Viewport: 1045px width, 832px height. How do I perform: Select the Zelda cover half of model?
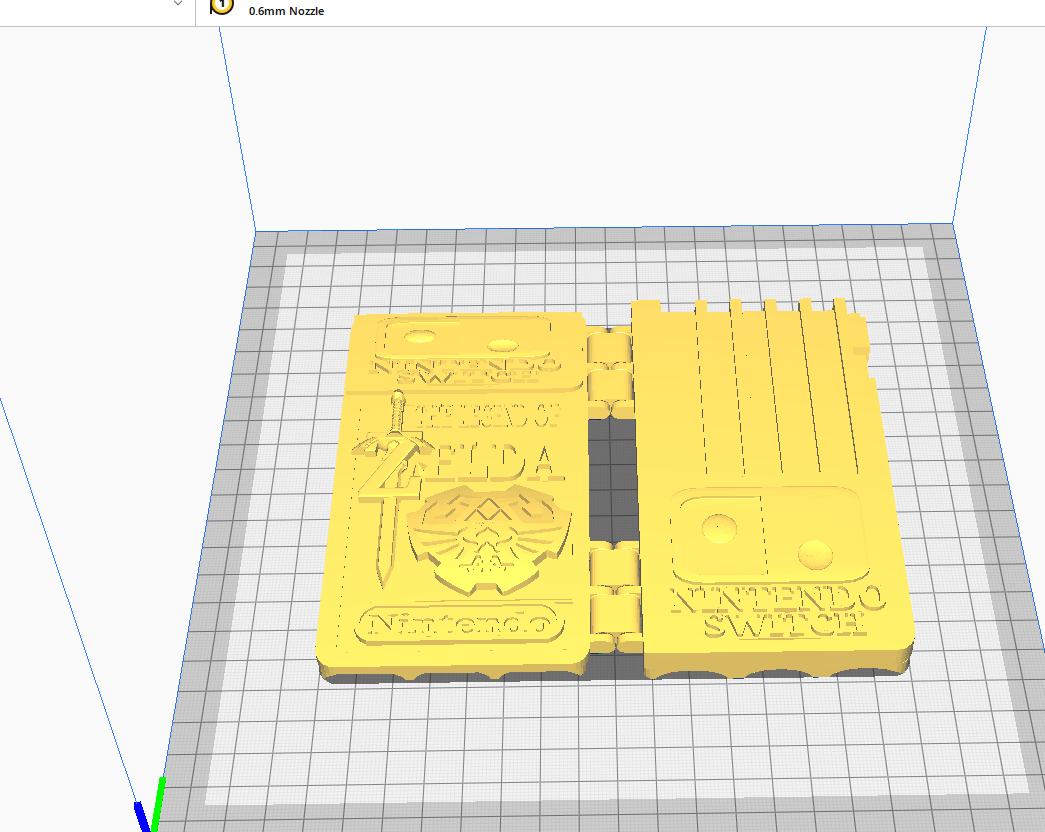(x=453, y=497)
